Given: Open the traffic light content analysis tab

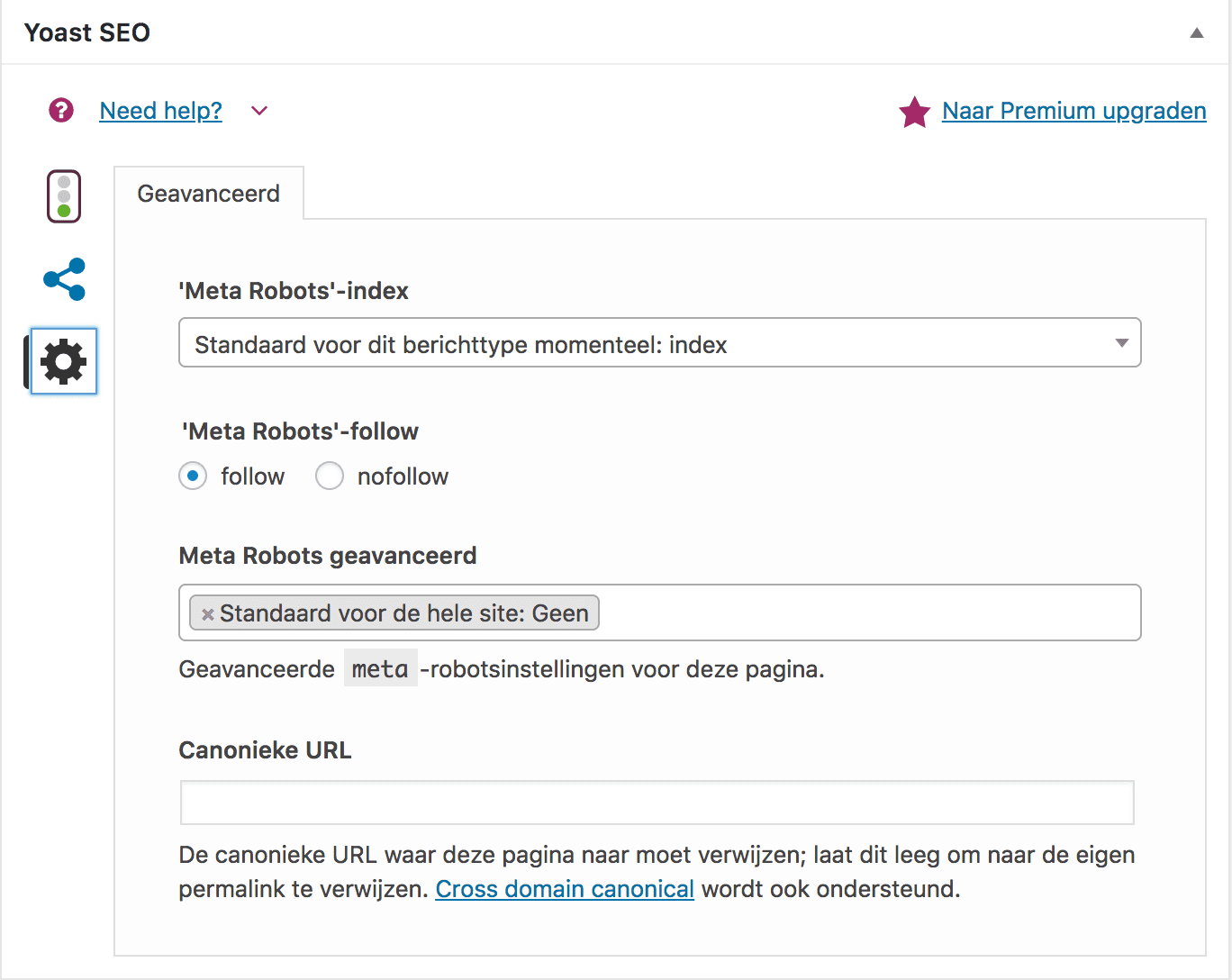Looking at the screenshot, I should click(64, 196).
